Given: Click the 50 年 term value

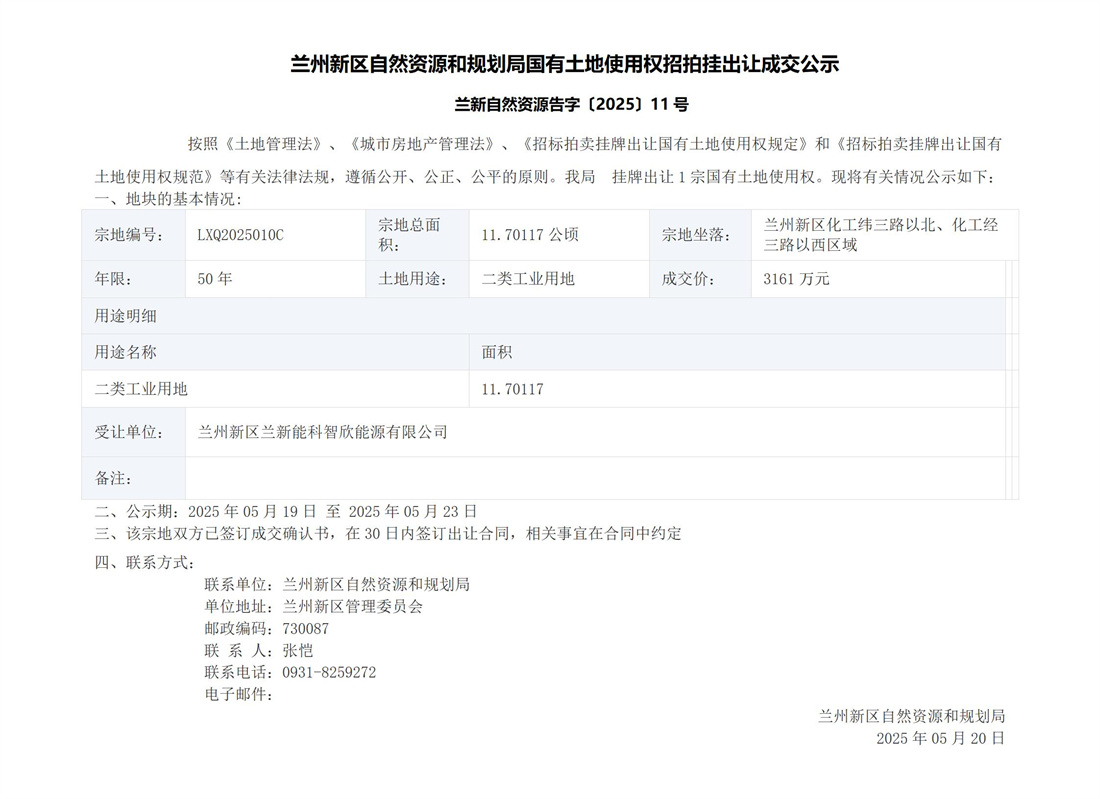Looking at the screenshot, I should (x=215, y=279).
